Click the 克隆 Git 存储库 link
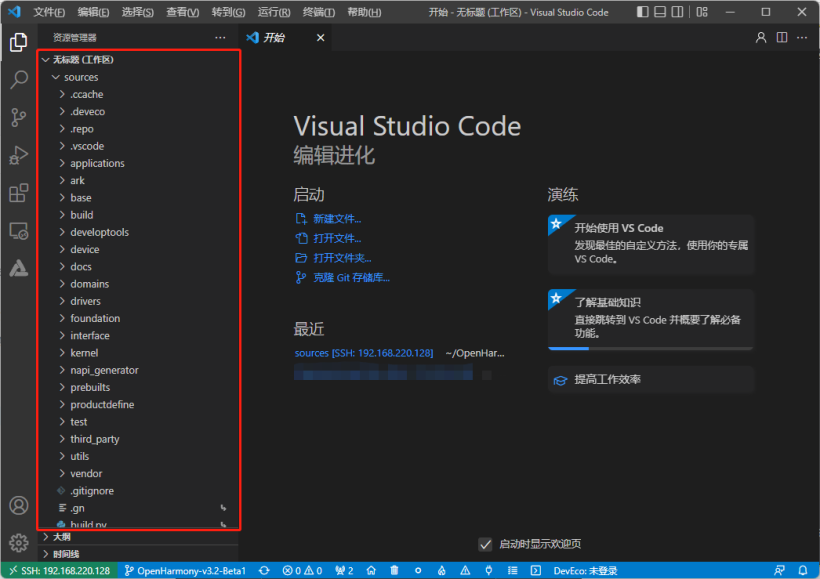820x579 pixels. click(350, 277)
